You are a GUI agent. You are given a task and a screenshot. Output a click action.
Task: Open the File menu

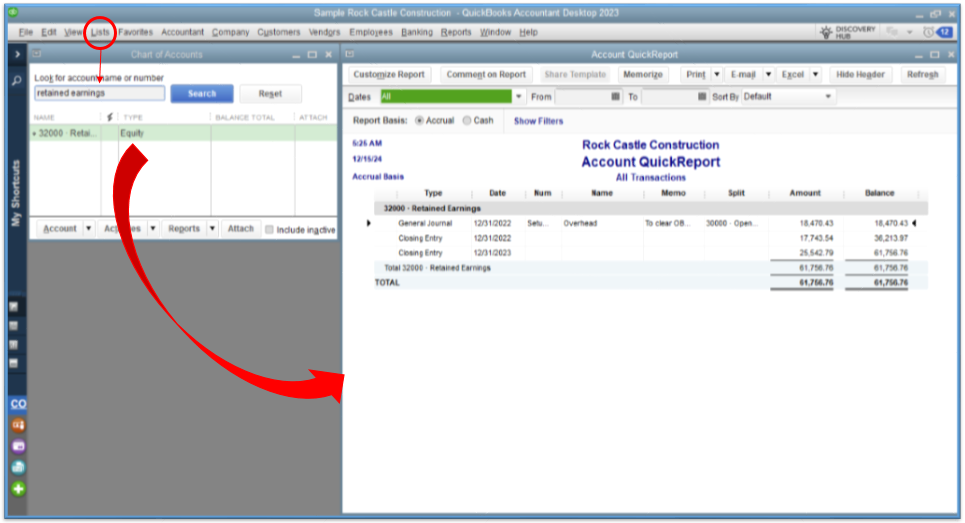tap(26, 32)
